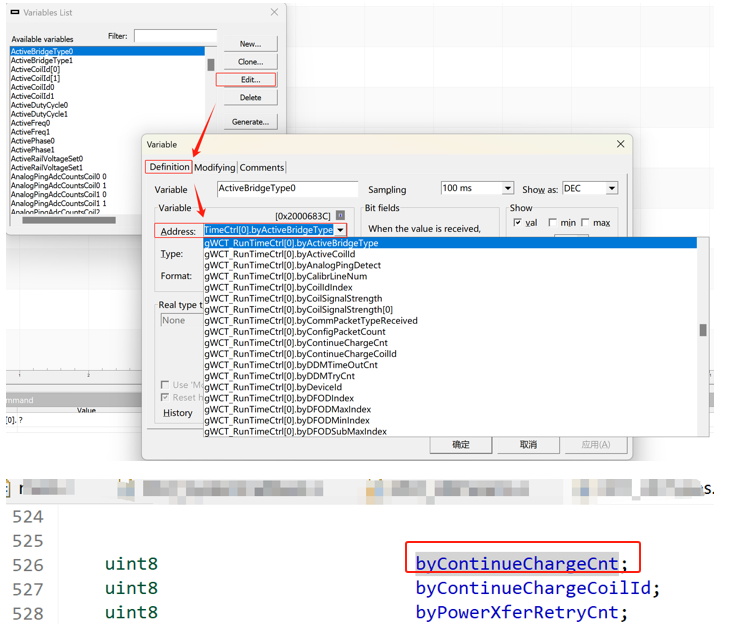Enable the 'val' show checkbox
The height and width of the screenshot is (639, 729).
(x=517, y=223)
